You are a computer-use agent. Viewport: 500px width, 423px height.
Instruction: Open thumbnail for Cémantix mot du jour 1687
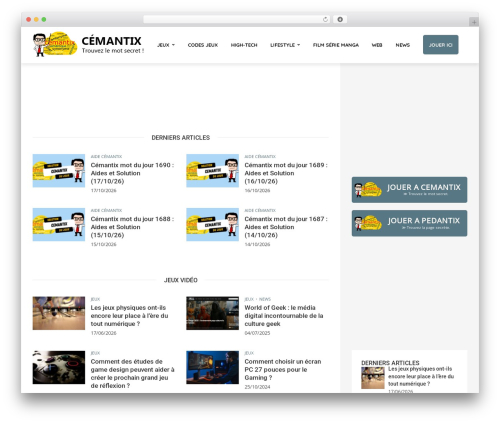point(212,225)
